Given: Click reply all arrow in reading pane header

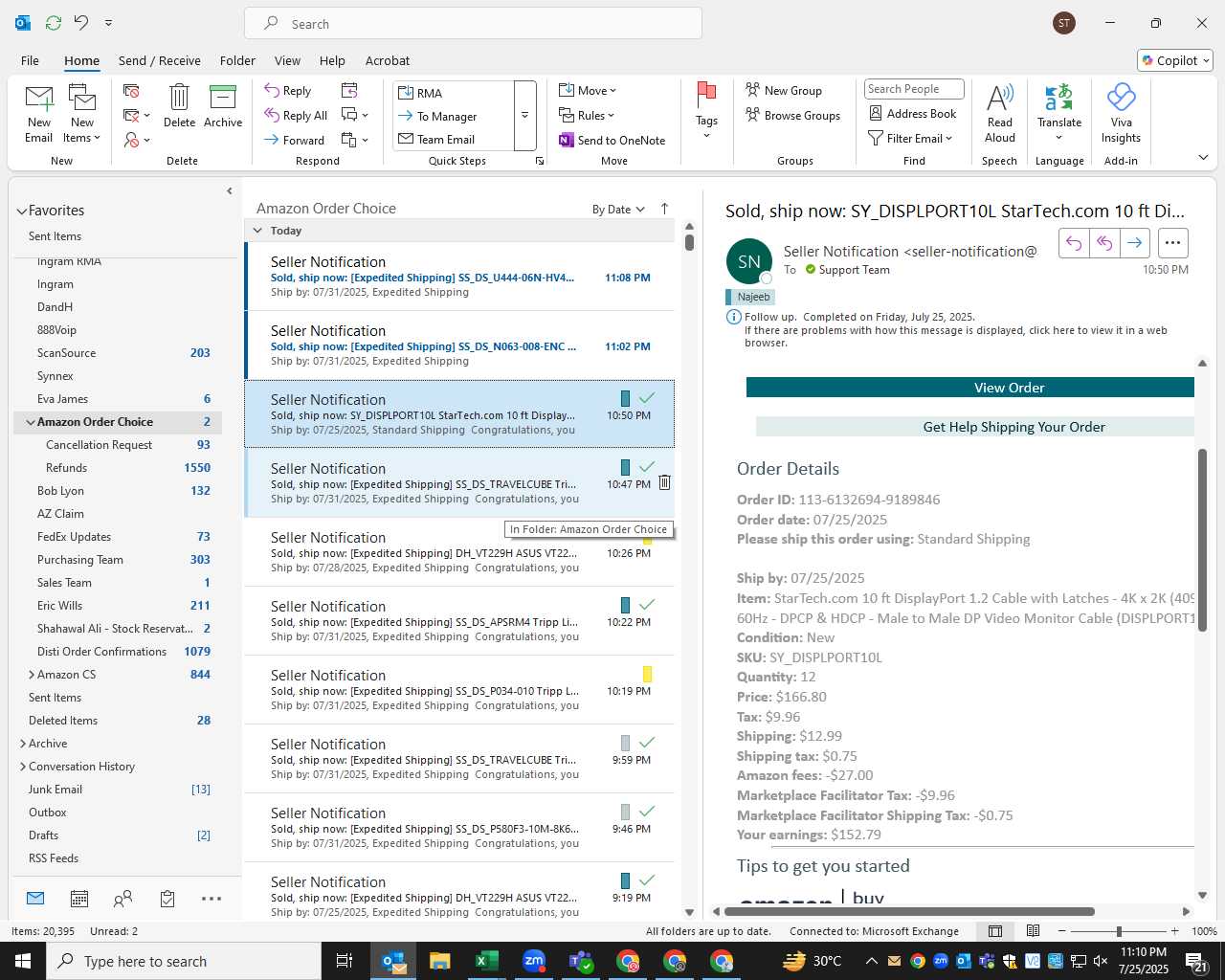Looking at the screenshot, I should pyautogui.click(x=1104, y=243).
